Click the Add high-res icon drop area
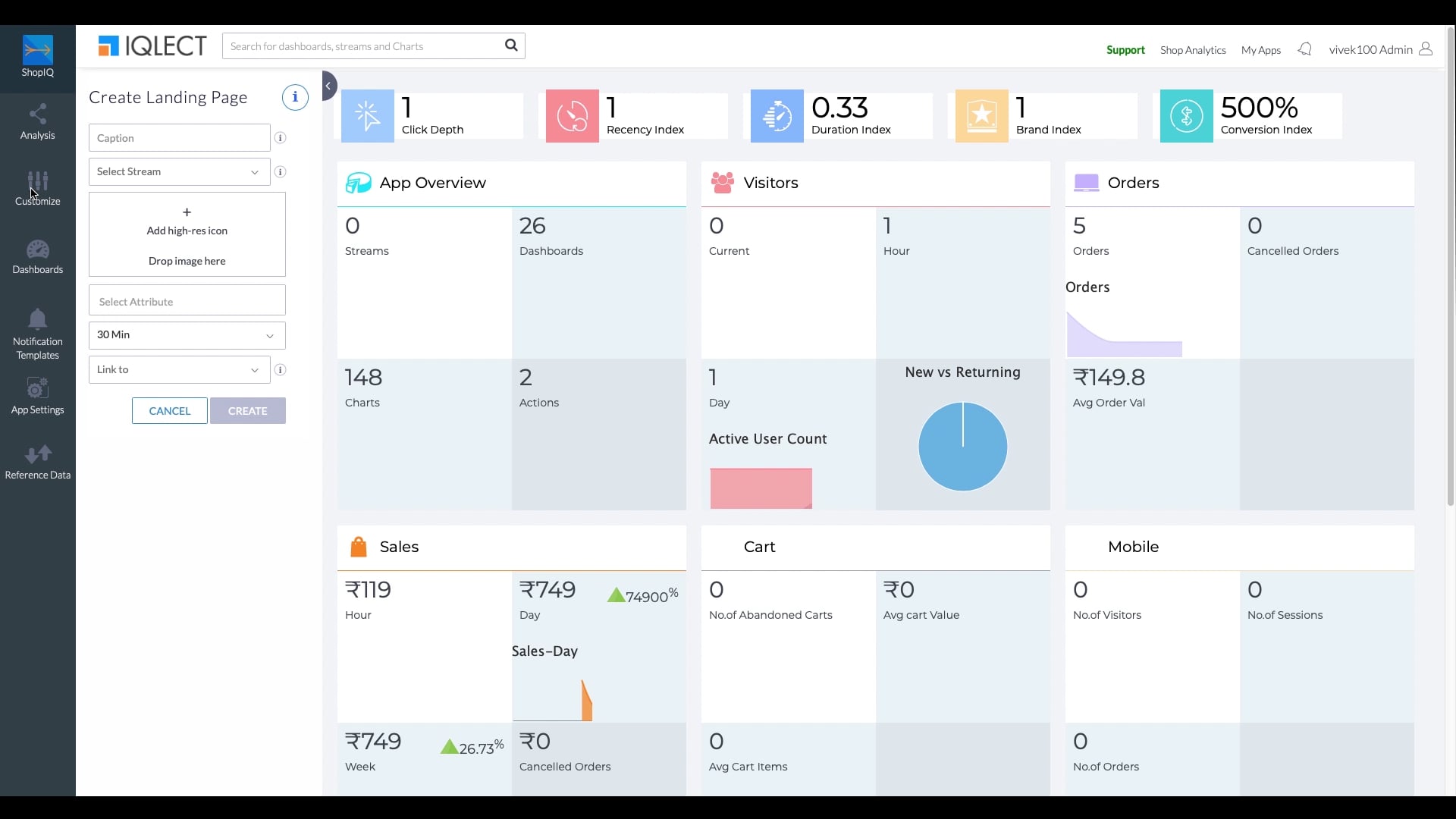This screenshot has height=819, width=1456. [x=187, y=234]
